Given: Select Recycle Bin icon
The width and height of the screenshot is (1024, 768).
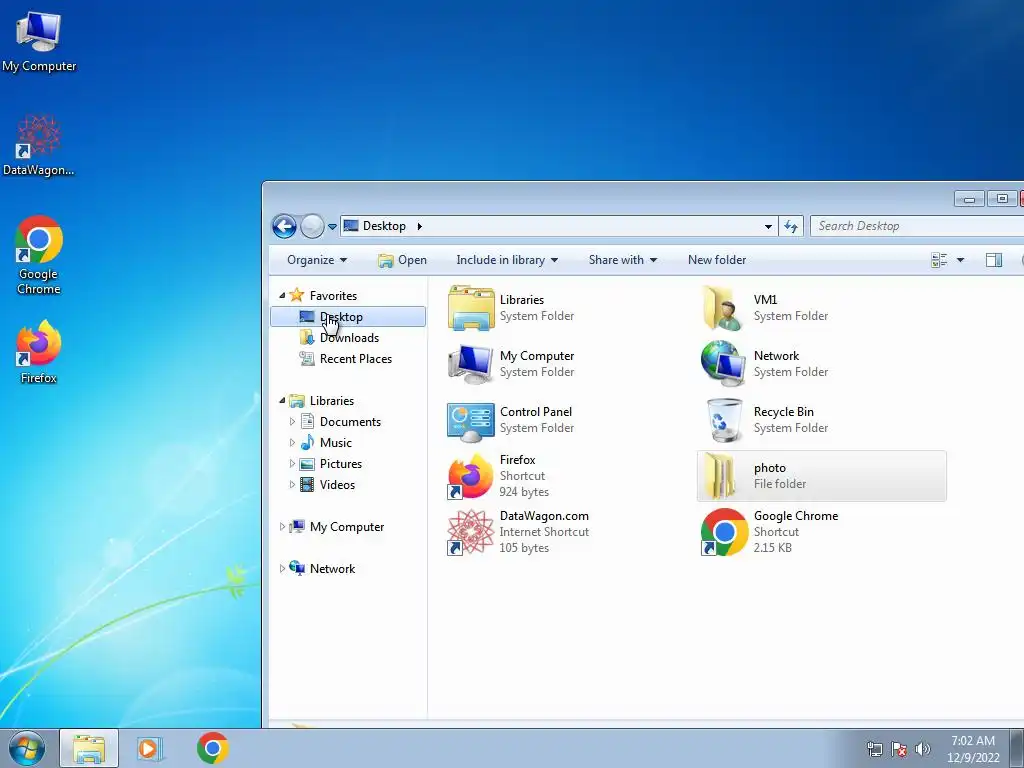Looking at the screenshot, I should 724,420.
